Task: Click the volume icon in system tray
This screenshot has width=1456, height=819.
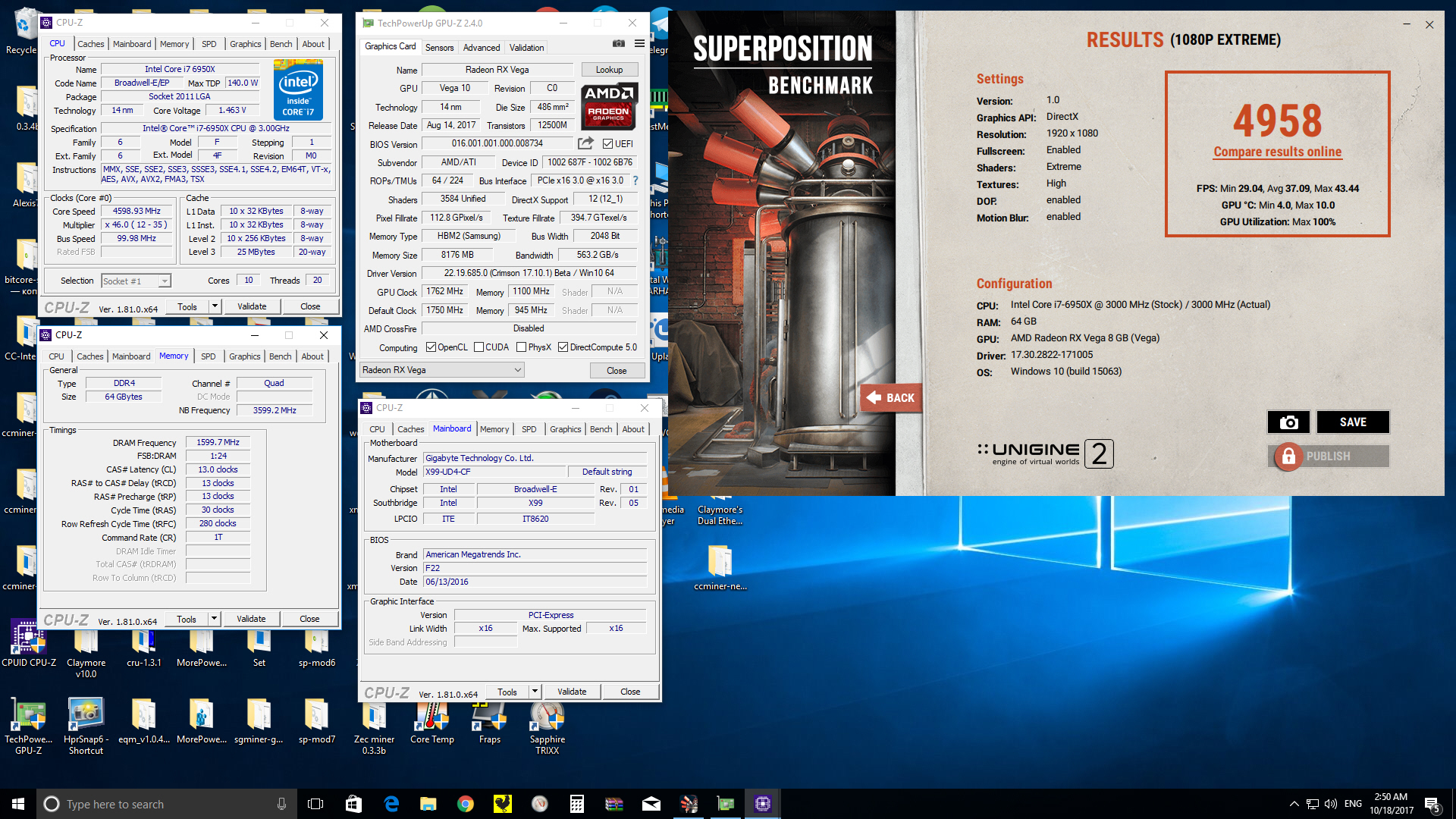Action: pyautogui.click(x=1330, y=804)
